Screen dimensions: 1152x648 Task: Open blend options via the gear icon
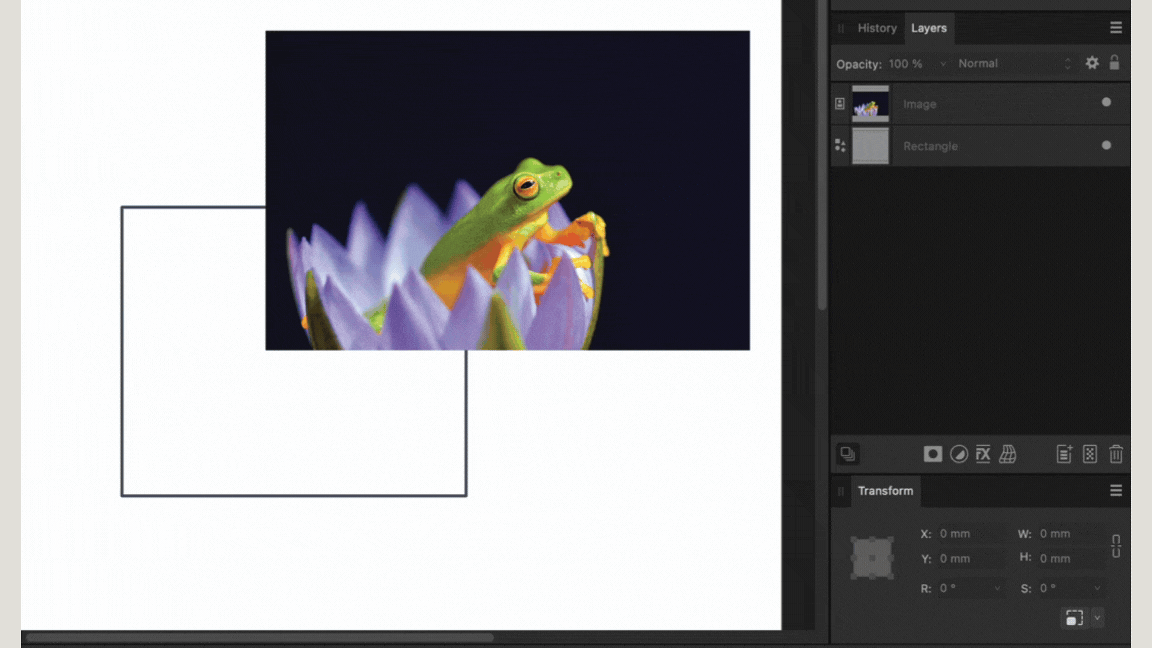pos(1092,62)
